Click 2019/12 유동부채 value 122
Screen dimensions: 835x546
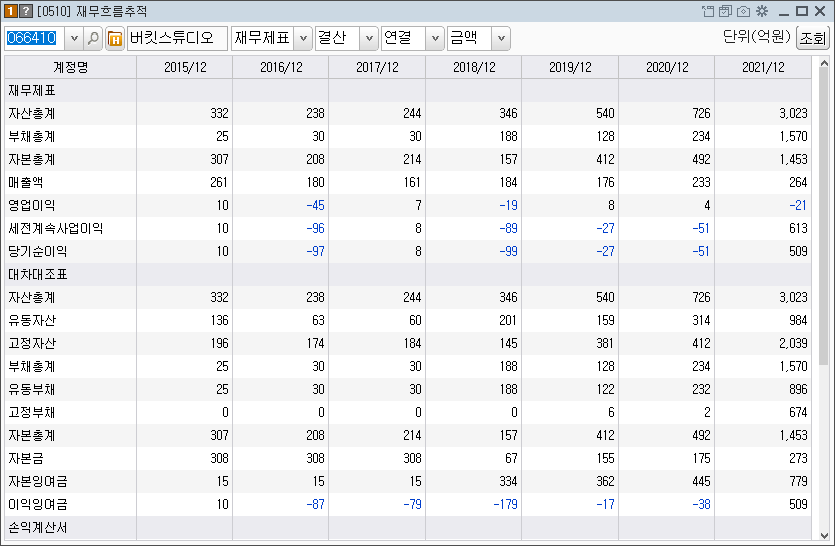(605, 389)
